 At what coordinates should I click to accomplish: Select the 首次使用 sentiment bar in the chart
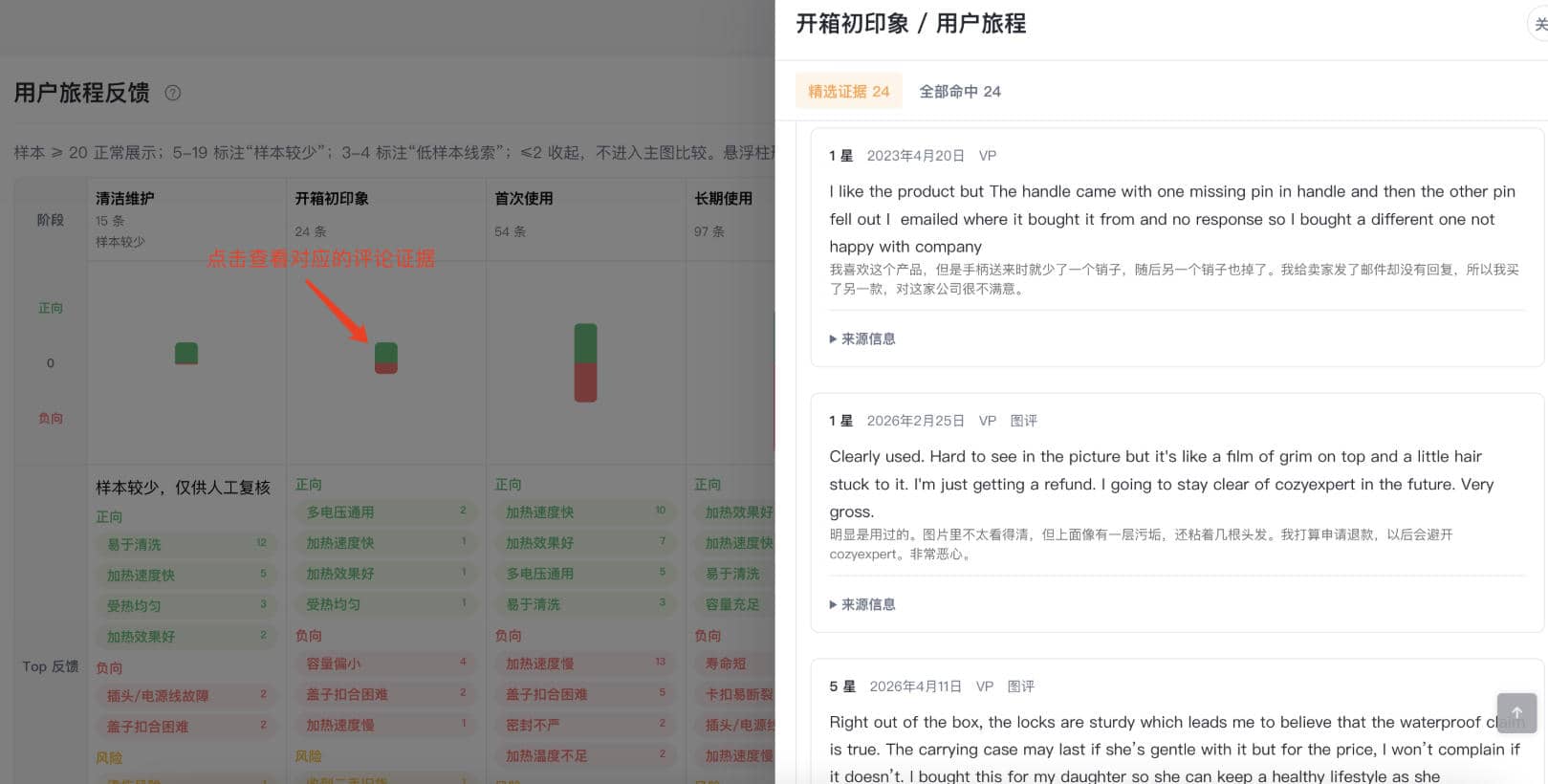point(585,362)
